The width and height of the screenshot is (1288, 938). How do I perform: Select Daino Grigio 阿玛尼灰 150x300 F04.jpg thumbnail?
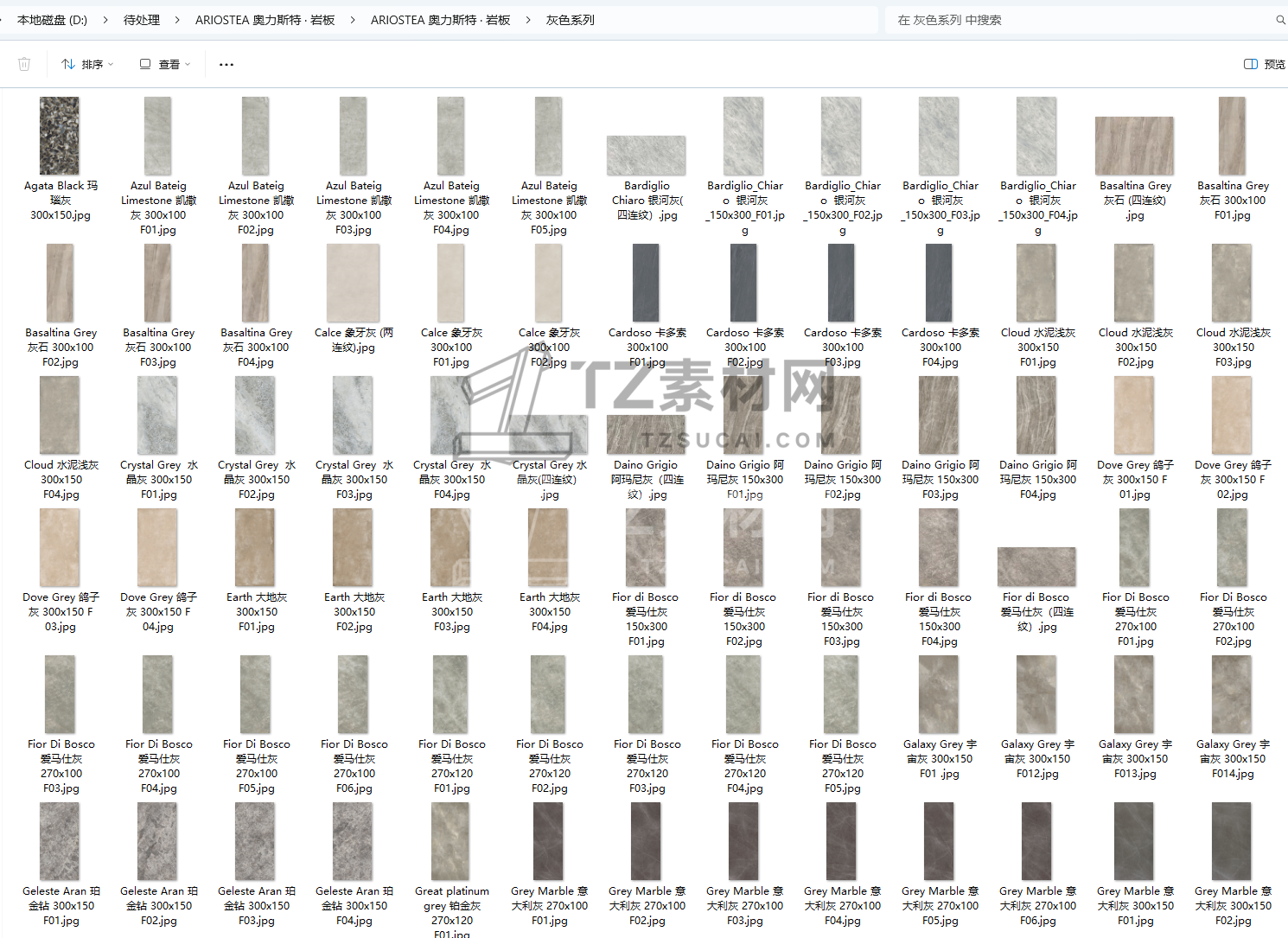tap(1036, 415)
